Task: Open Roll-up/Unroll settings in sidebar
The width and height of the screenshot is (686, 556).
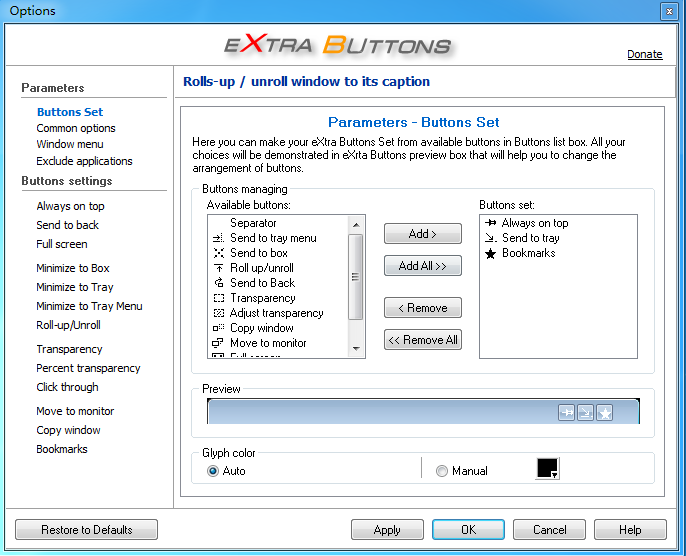Action: (68, 325)
